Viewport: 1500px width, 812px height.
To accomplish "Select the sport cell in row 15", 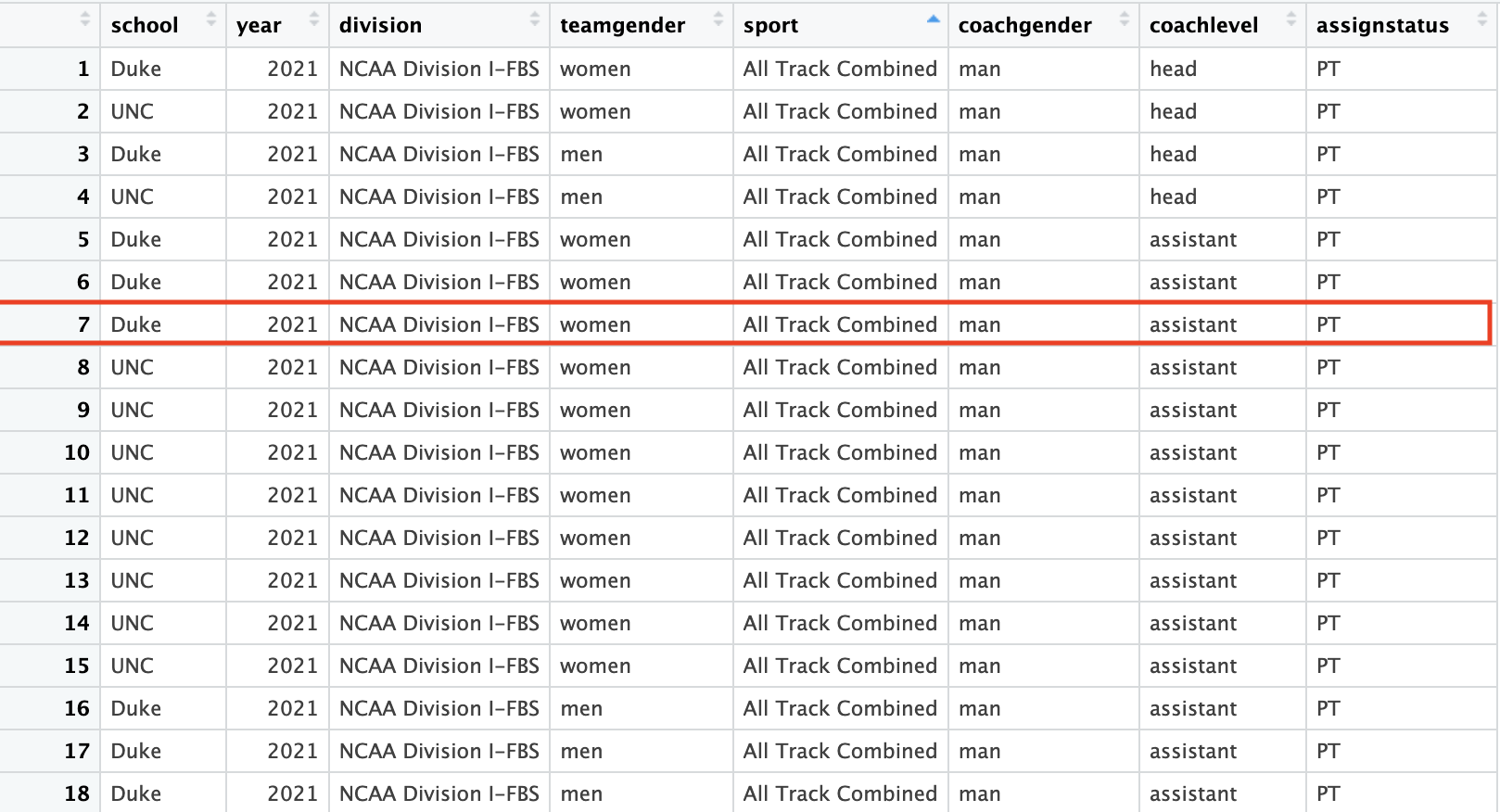I will pos(839,666).
